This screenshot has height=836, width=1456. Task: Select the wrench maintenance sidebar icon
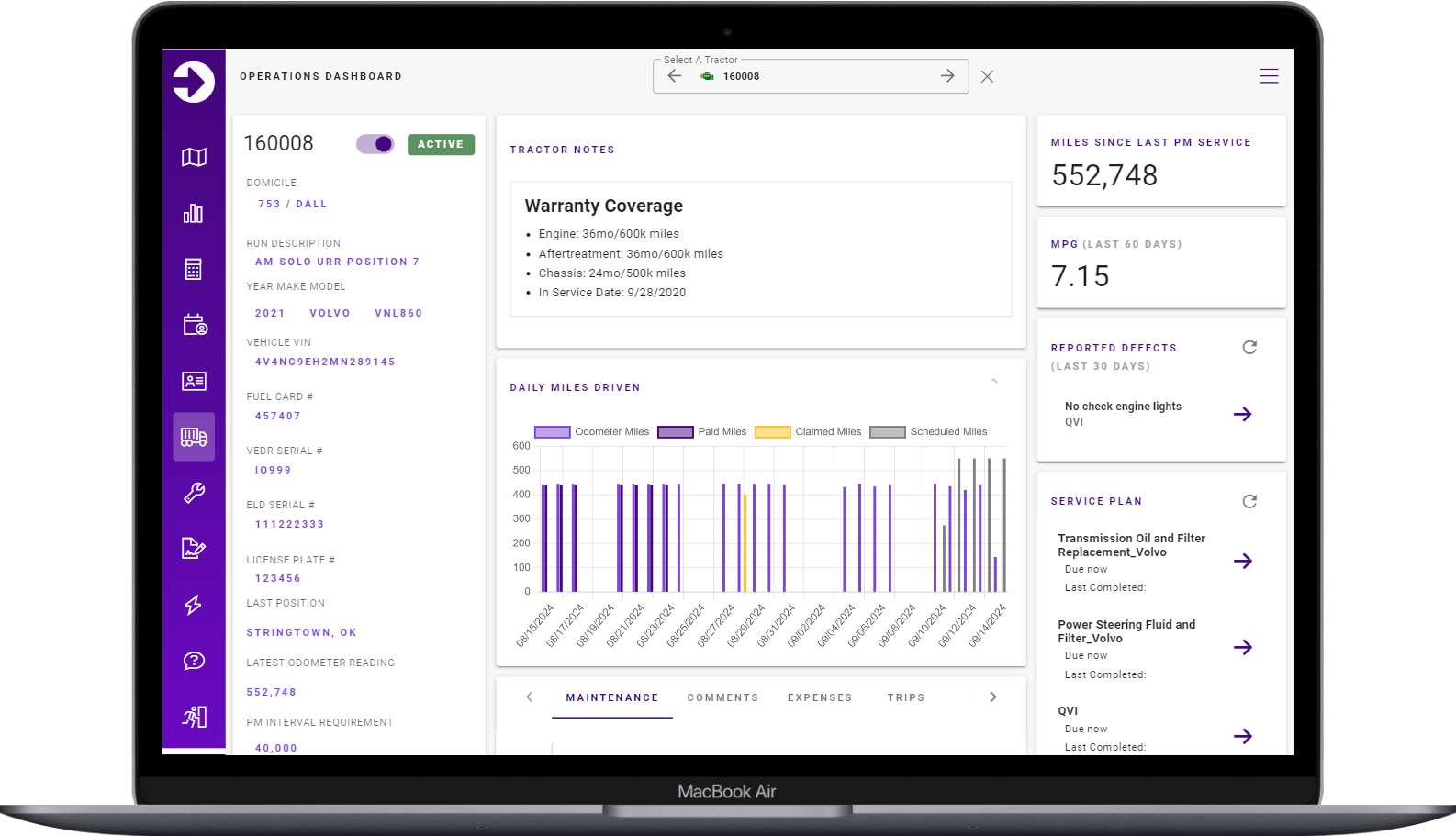194,494
